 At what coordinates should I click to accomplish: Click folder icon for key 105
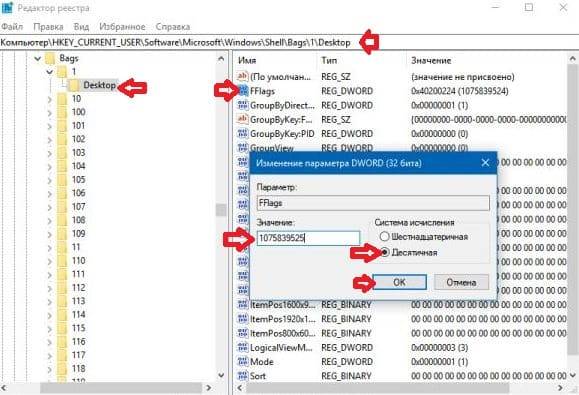point(62,179)
